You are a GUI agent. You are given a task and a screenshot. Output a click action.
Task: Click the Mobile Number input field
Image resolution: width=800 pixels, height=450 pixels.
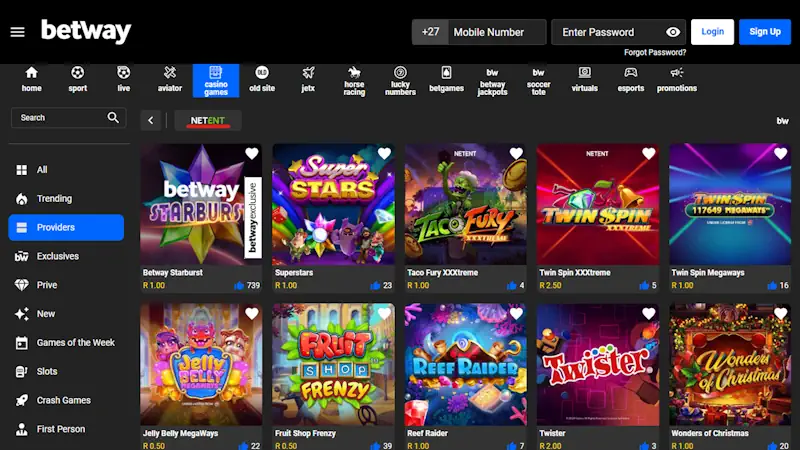pyautogui.click(x=497, y=32)
